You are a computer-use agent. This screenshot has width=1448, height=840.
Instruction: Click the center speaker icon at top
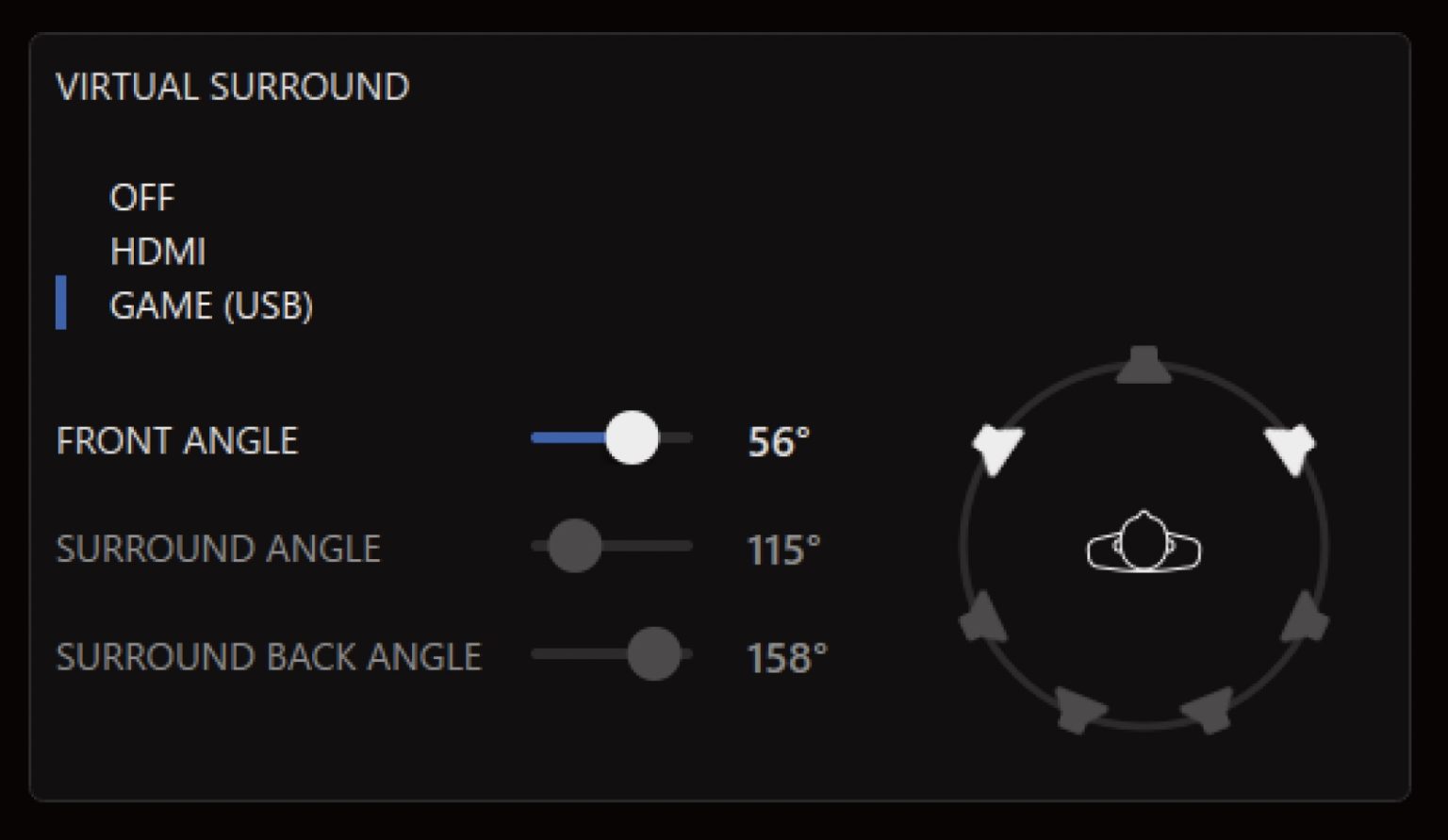pos(1144,366)
